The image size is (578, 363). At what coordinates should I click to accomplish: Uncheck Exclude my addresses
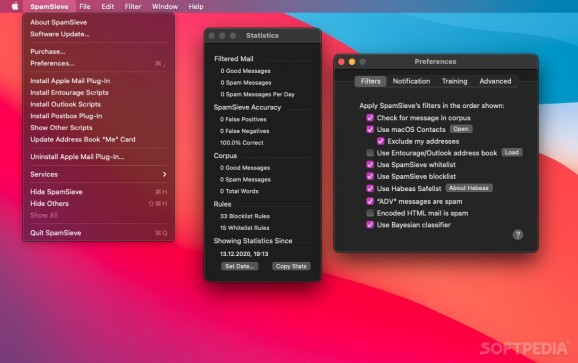pos(380,141)
